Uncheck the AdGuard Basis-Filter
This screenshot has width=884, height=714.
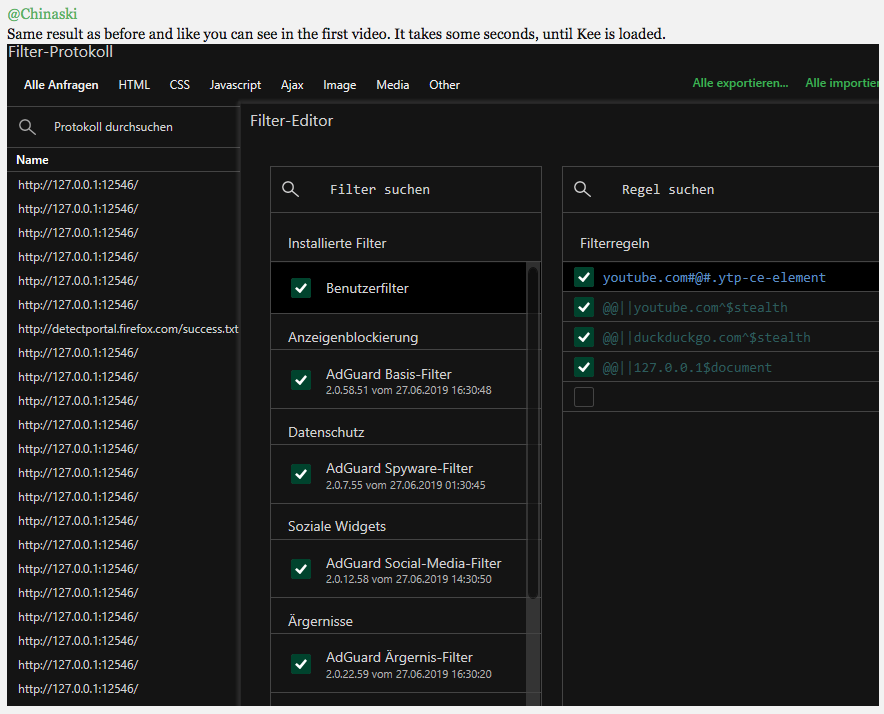pyautogui.click(x=301, y=380)
